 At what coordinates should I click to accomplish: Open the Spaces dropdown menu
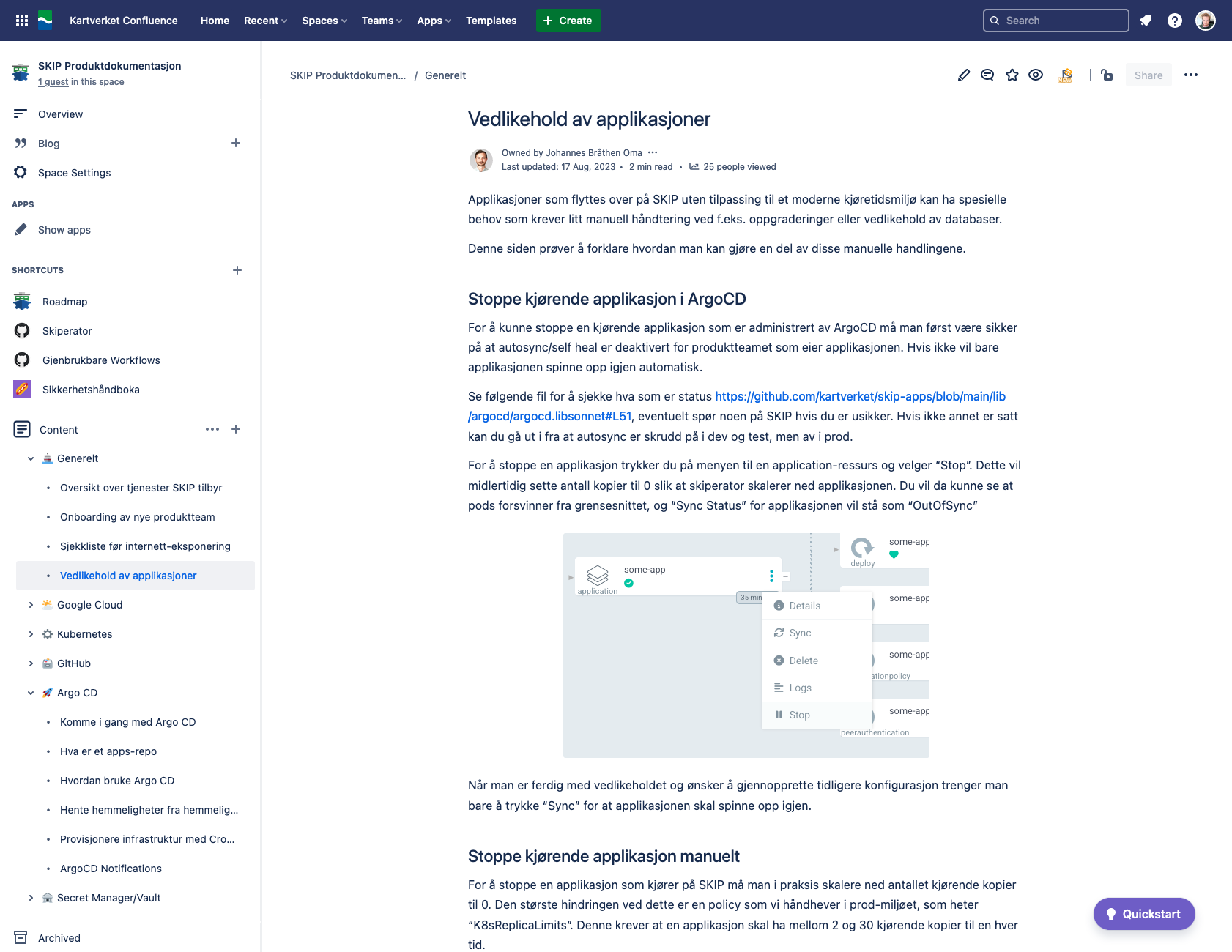[x=324, y=21]
